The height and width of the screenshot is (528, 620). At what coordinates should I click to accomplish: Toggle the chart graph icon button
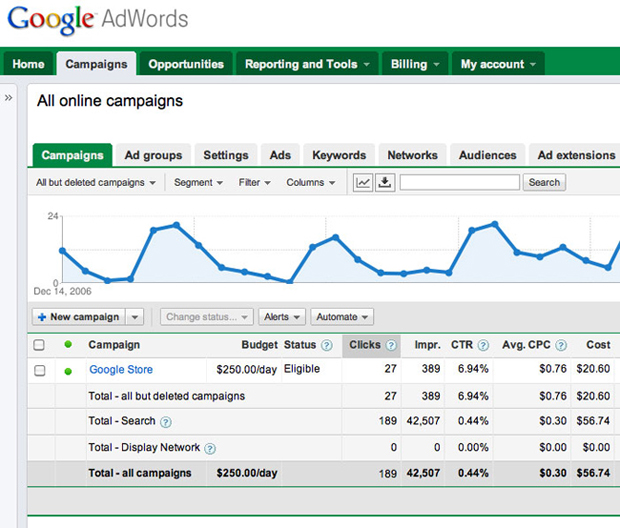[363, 183]
